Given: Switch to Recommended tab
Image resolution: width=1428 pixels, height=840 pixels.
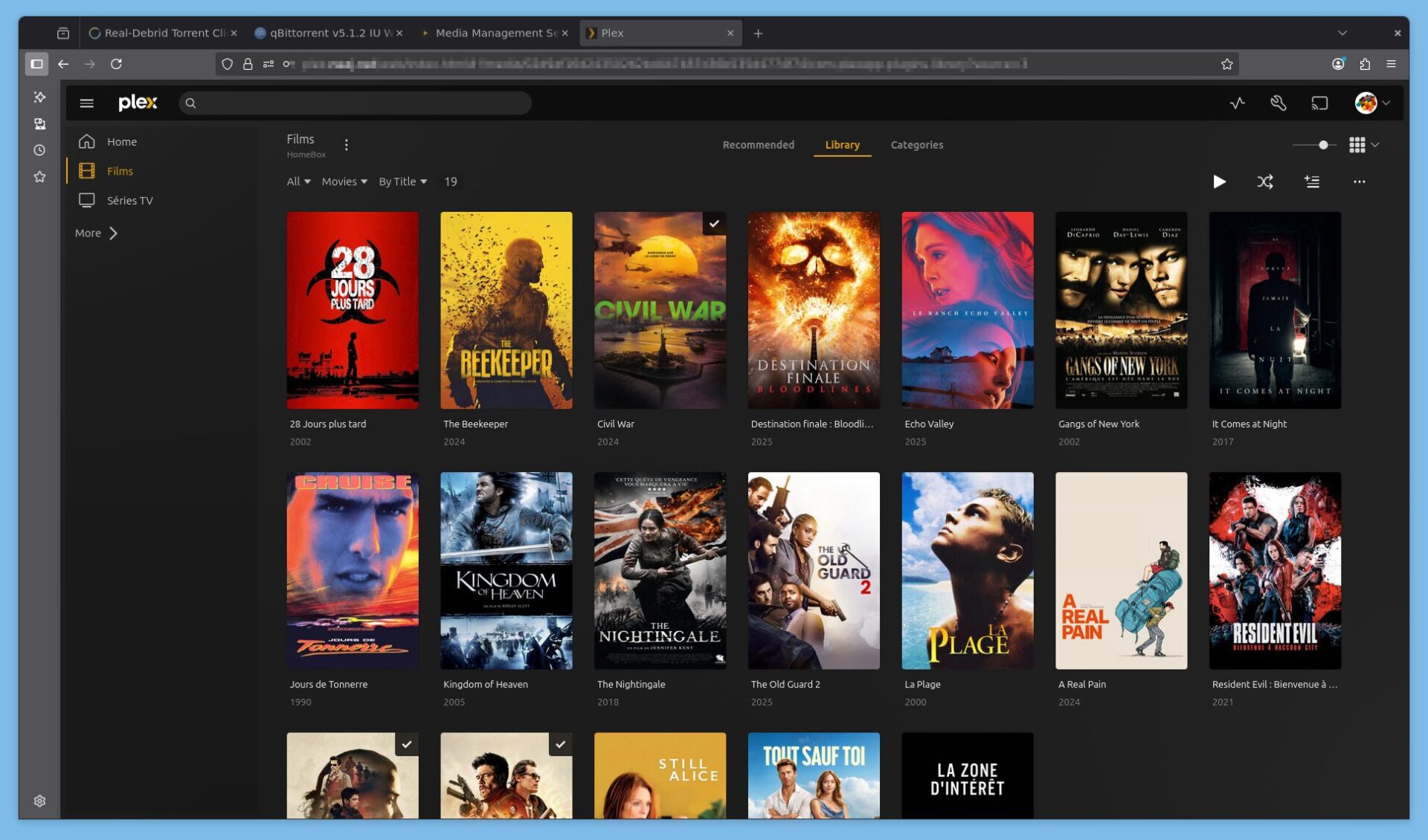Looking at the screenshot, I should click(x=758, y=145).
